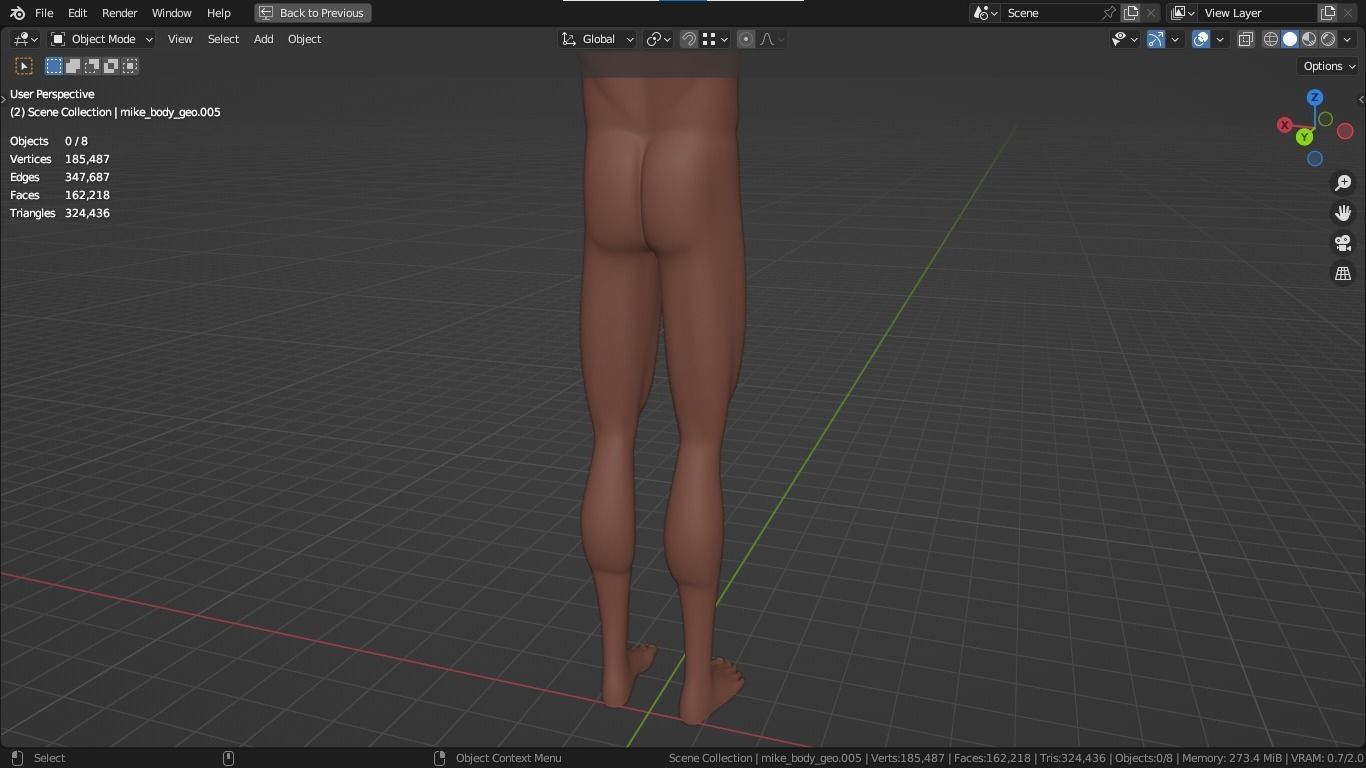Open the Overlays options dropdown
The height and width of the screenshot is (768, 1366).
1220,39
